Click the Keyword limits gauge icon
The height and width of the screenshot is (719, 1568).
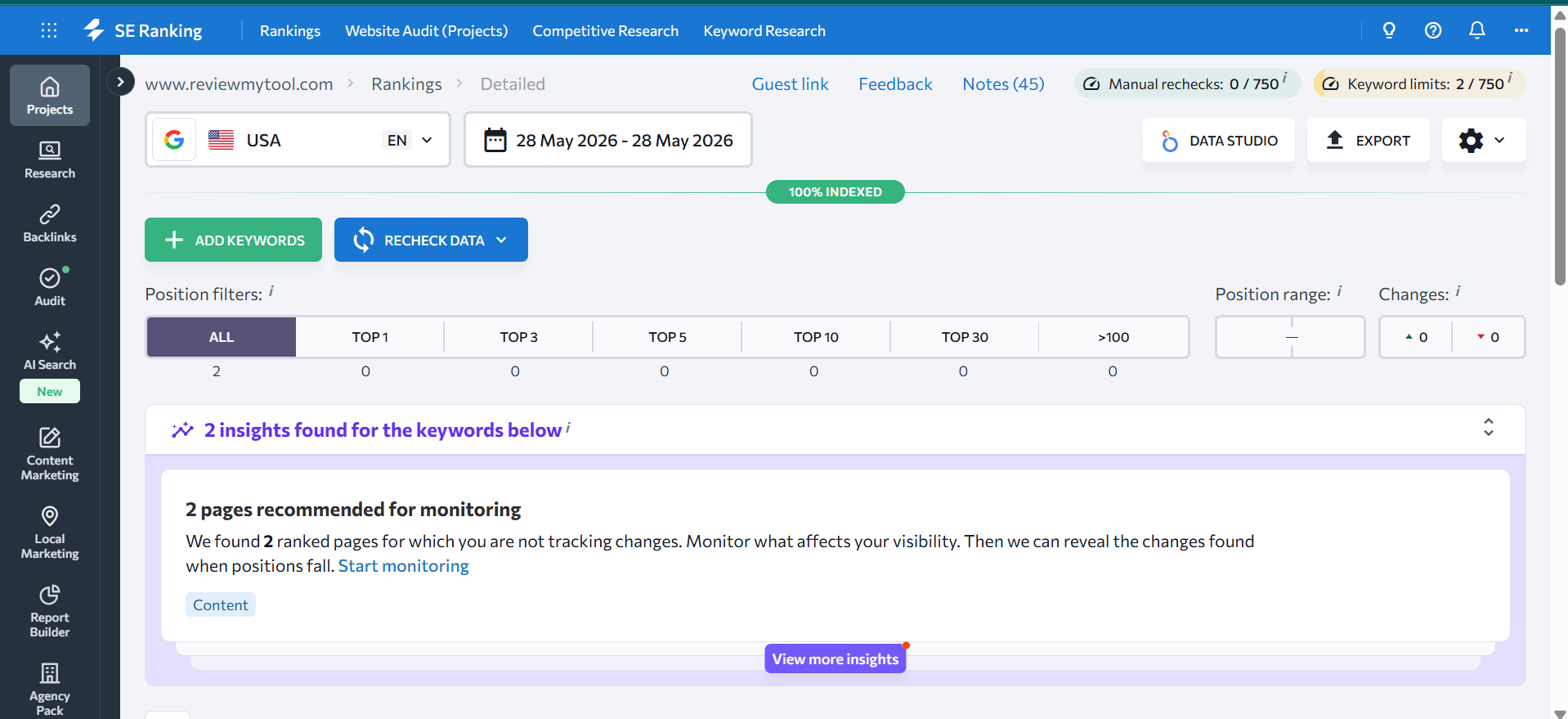pyautogui.click(x=1330, y=83)
